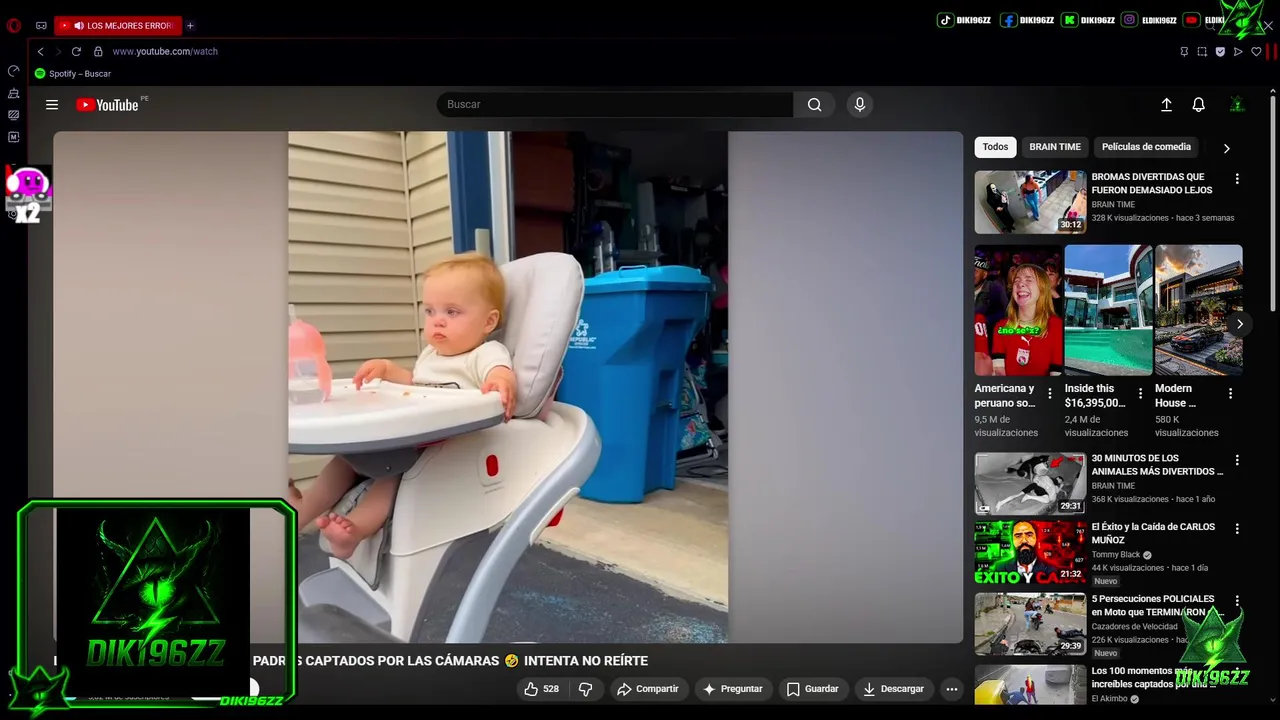The height and width of the screenshot is (720, 1280).
Task: Open the M-labeled icon in Opera sidebar
Action: pos(14,137)
